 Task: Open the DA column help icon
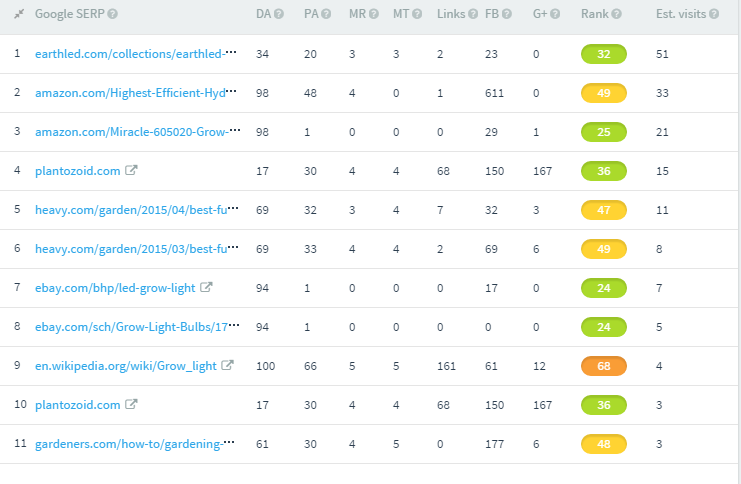(x=279, y=14)
